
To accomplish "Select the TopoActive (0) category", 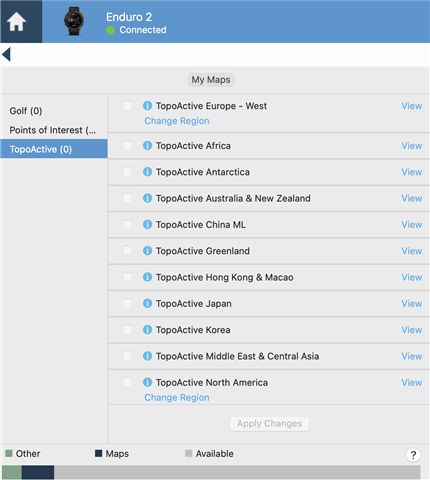I will point(54,149).
